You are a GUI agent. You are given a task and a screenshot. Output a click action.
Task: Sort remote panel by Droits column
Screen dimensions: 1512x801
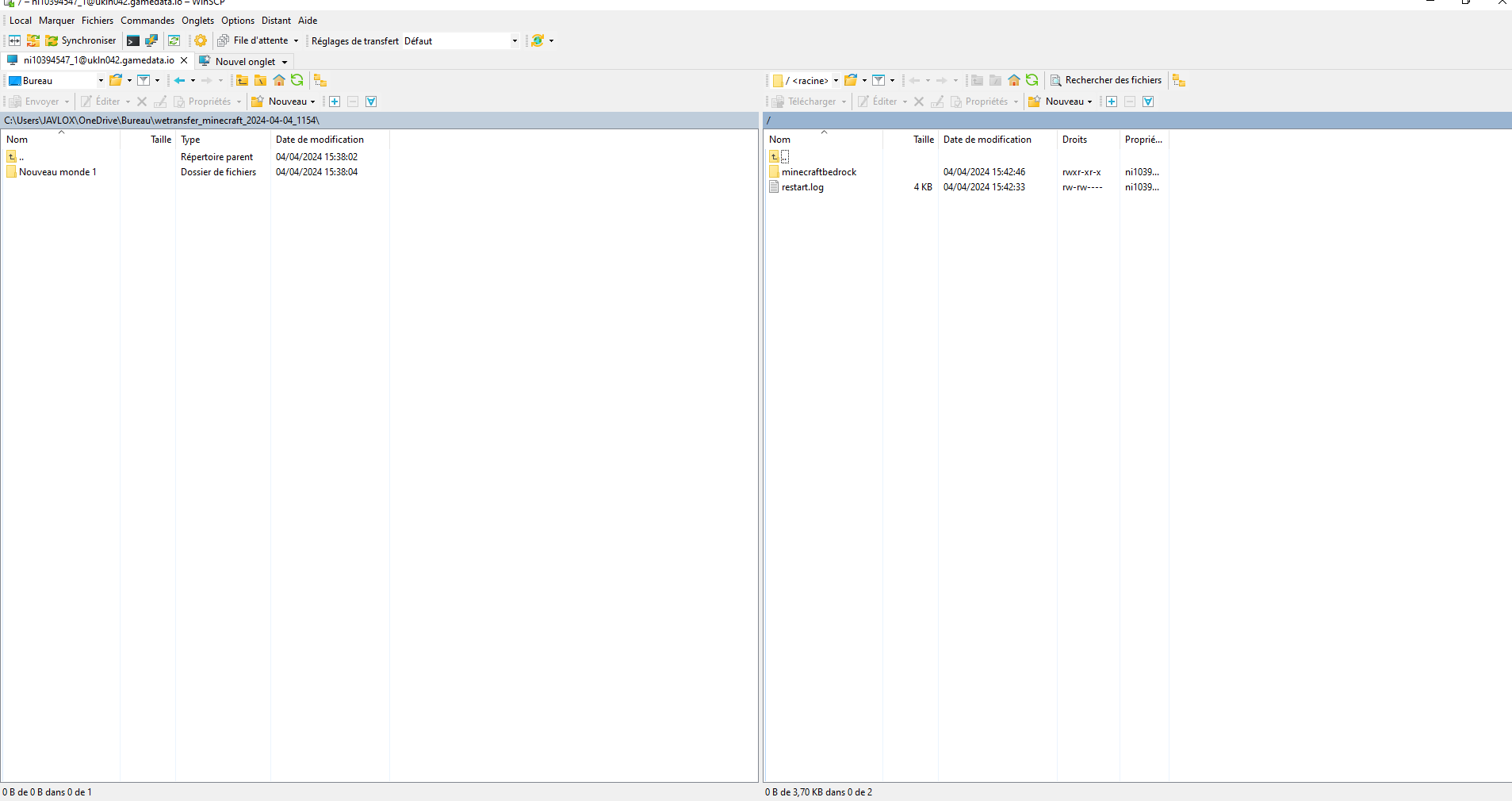1089,140
